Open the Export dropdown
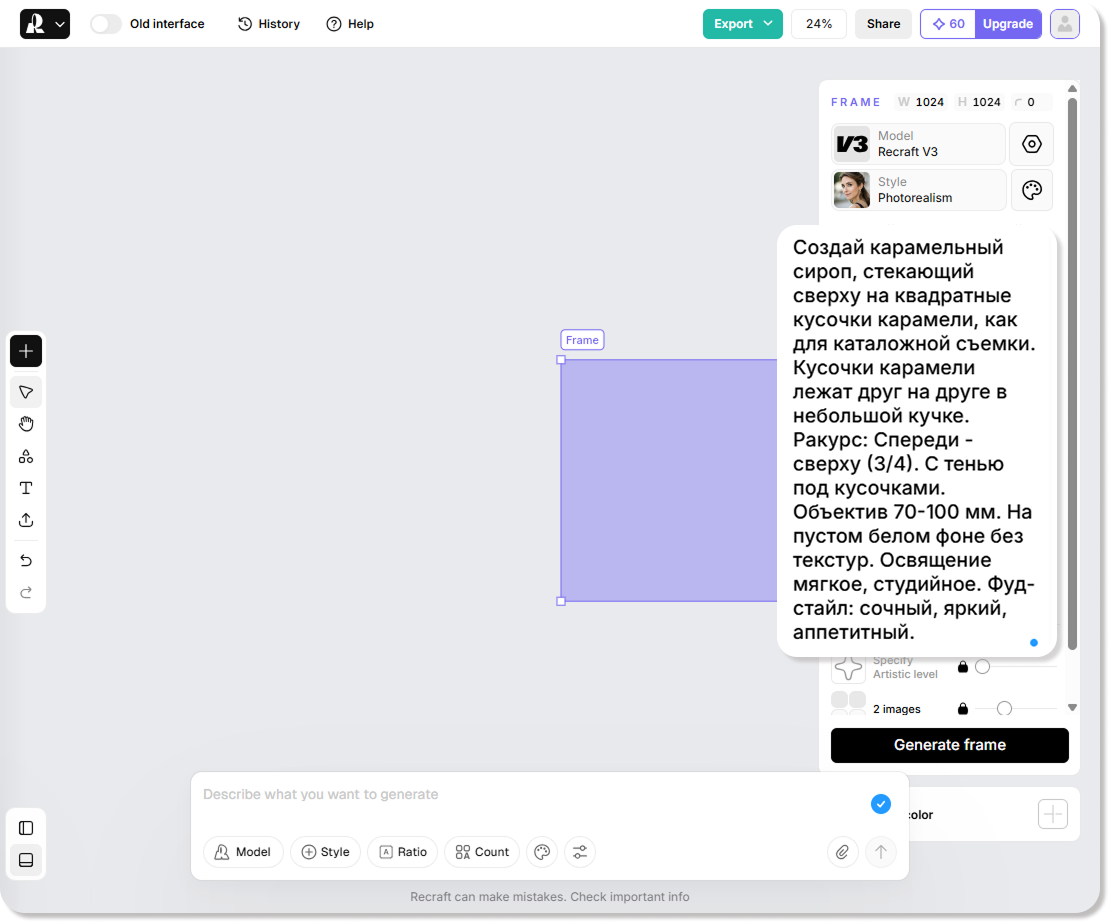 (743, 24)
